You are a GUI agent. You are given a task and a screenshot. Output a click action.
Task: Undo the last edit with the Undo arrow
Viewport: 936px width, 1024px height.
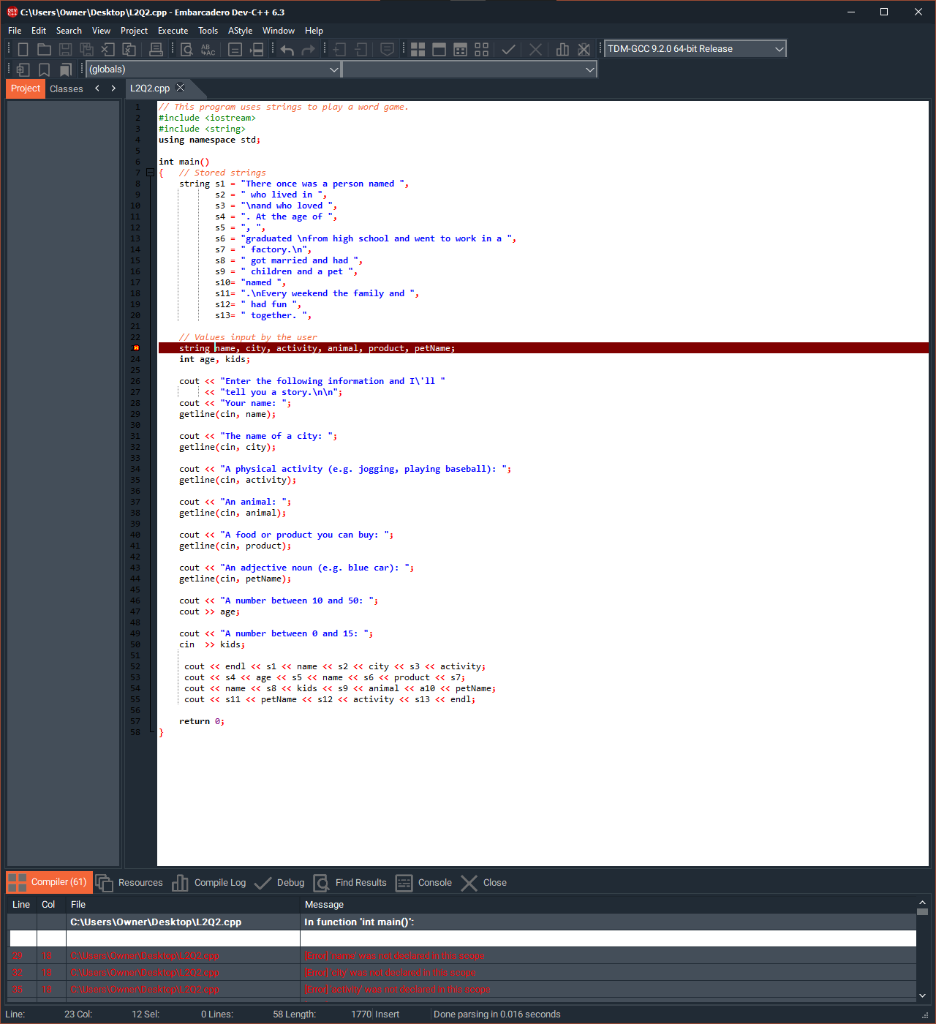286,48
